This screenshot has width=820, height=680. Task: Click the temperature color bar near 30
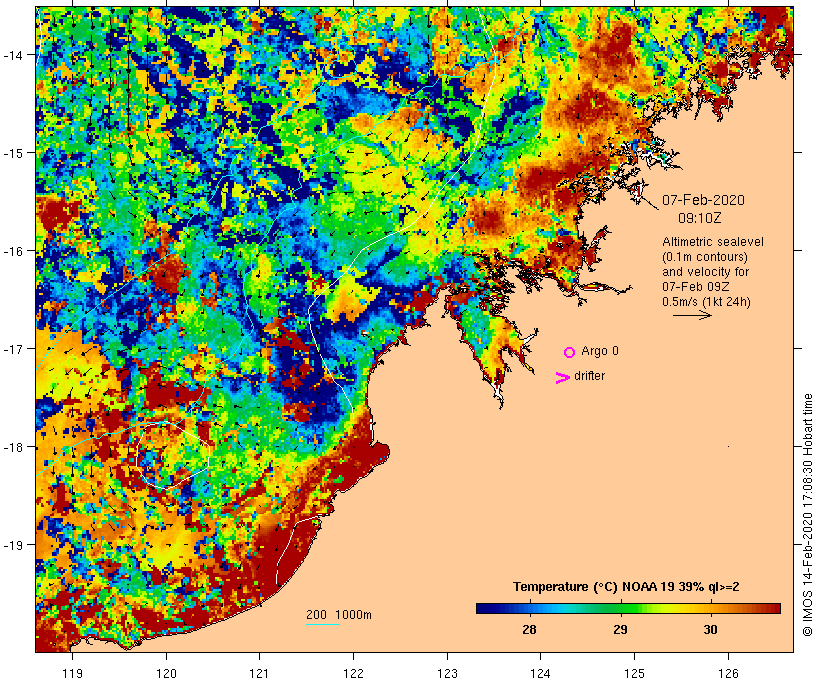click(x=710, y=608)
